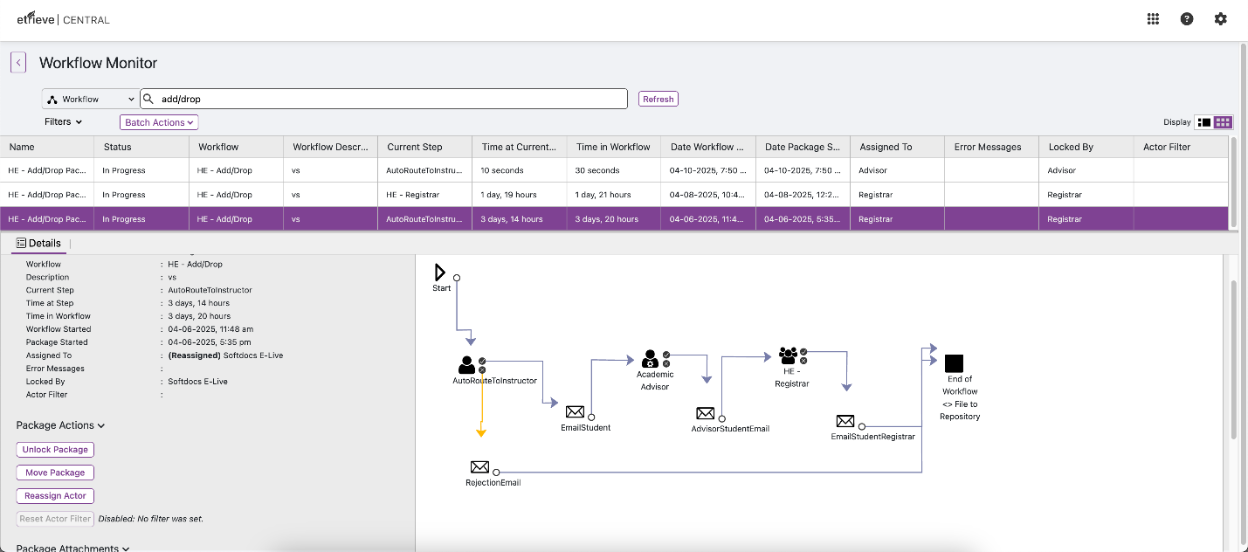The width and height of the screenshot is (1248, 552).
Task: Click the Refresh button
Action: pyautogui.click(x=658, y=99)
